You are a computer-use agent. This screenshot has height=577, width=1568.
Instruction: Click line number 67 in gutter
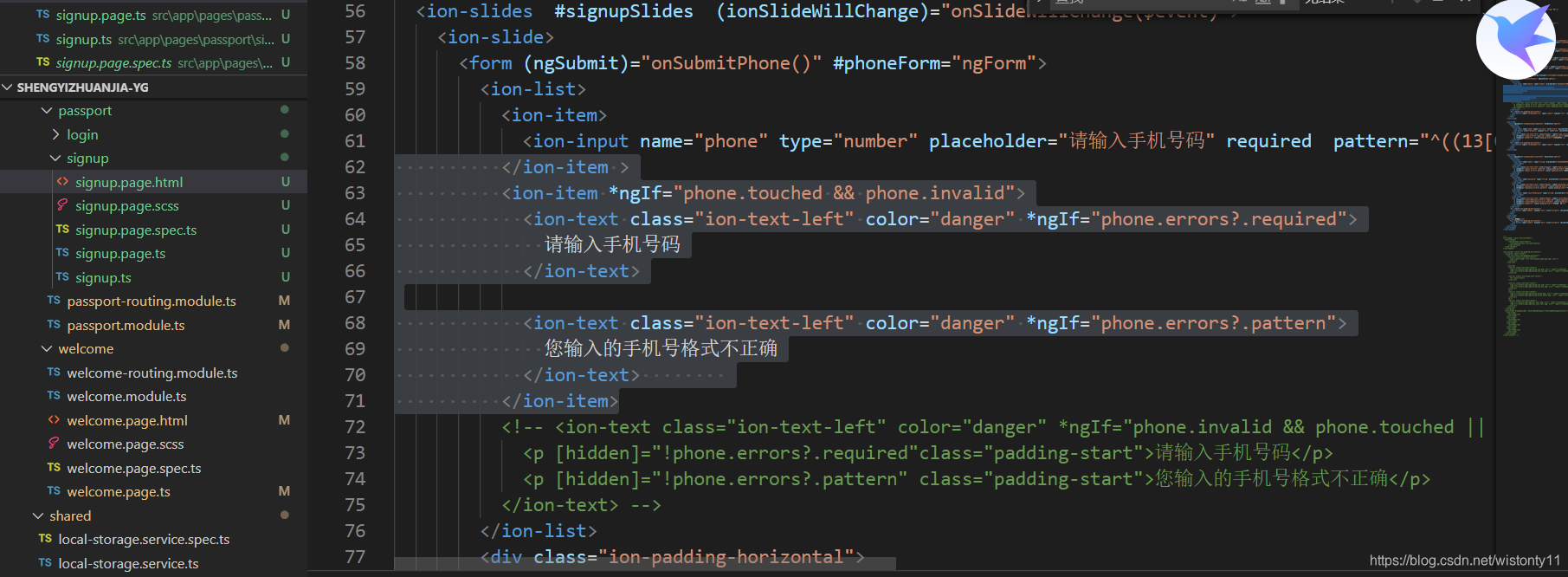click(x=355, y=297)
